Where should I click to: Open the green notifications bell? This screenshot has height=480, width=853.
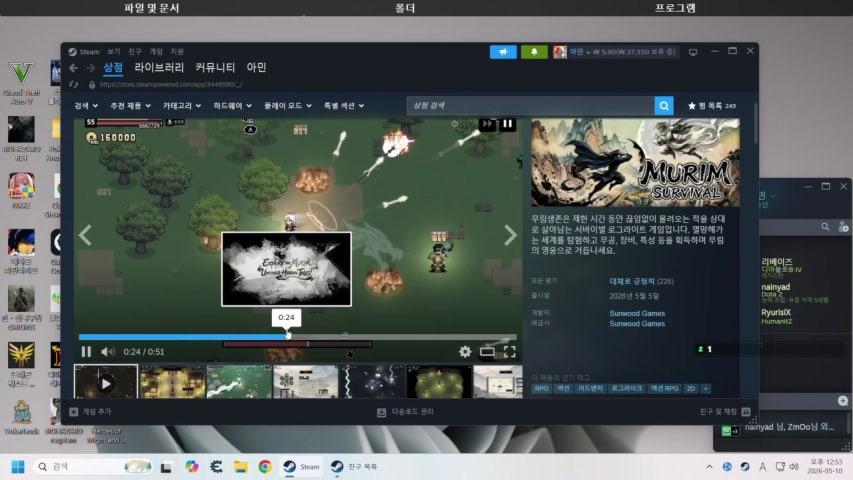(534, 52)
